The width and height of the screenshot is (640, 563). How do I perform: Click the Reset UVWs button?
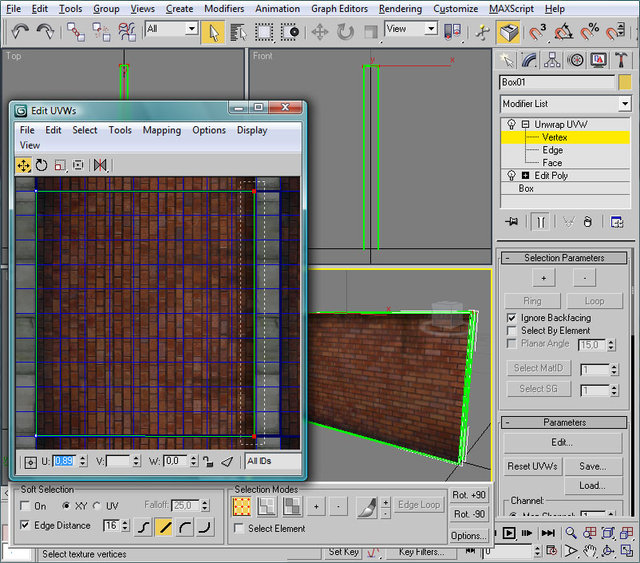[x=532, y=466]
